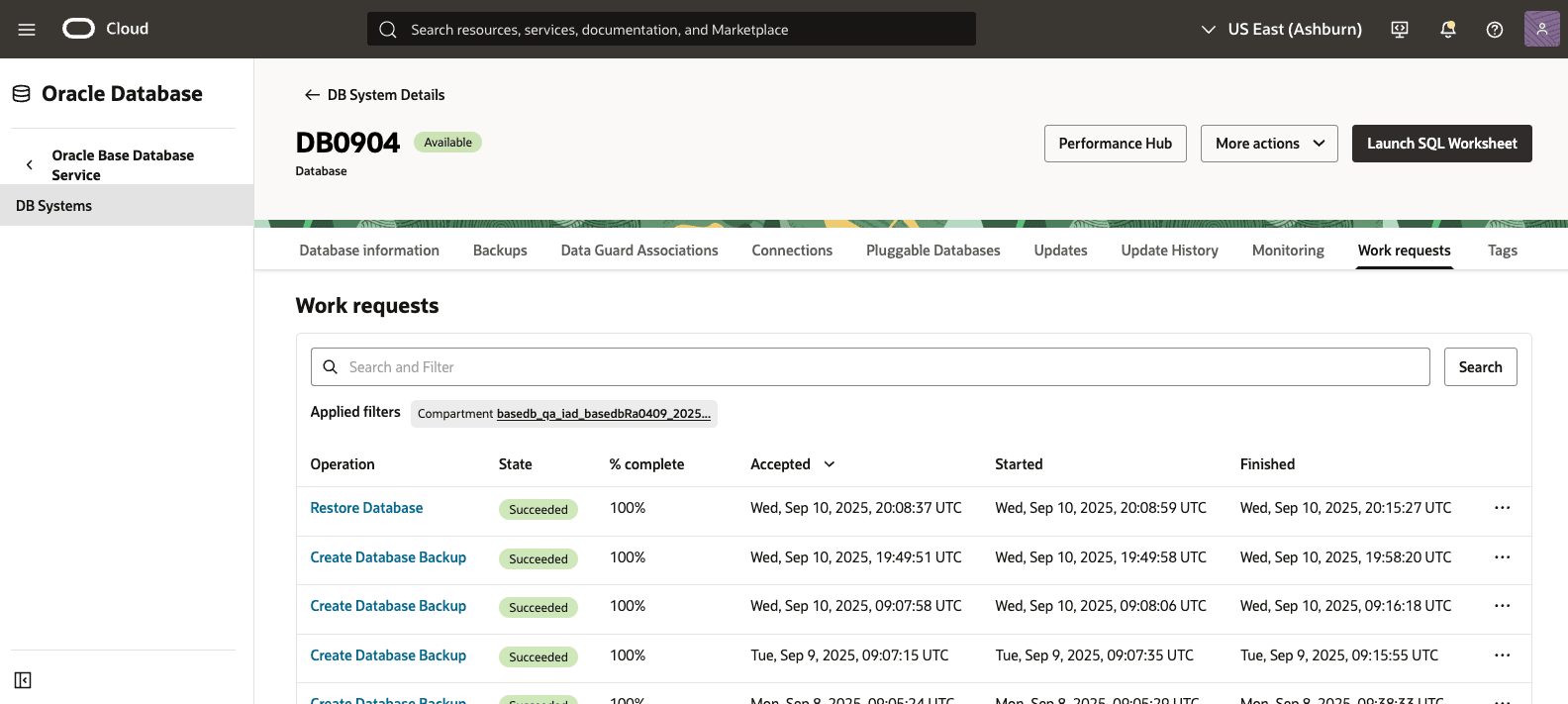Open the More actions dropdown
Viewport: 1568px width, 704px height.
[1269, 144]
